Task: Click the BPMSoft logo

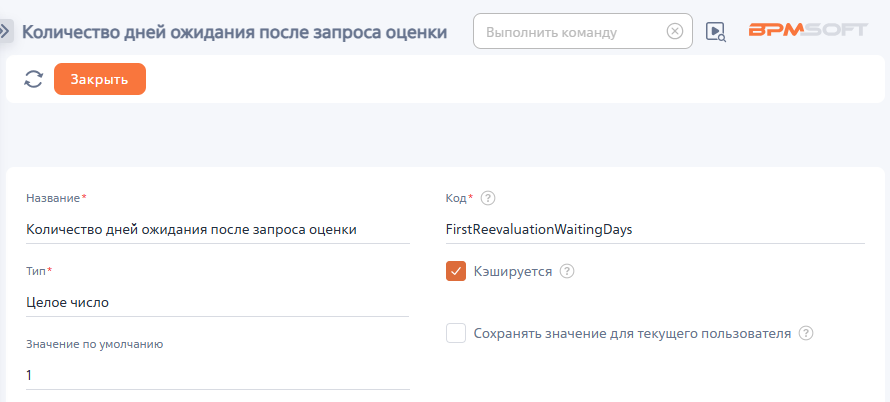Action: point(808,30)
